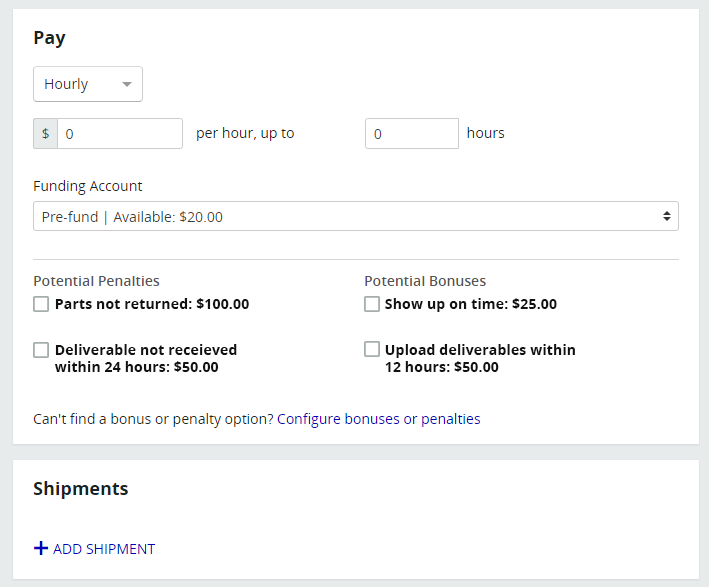Image resolution: width=709 pixels, height=587 pixels.
Task: Click the Funding Account label
Action: click(x=88, y=186)
